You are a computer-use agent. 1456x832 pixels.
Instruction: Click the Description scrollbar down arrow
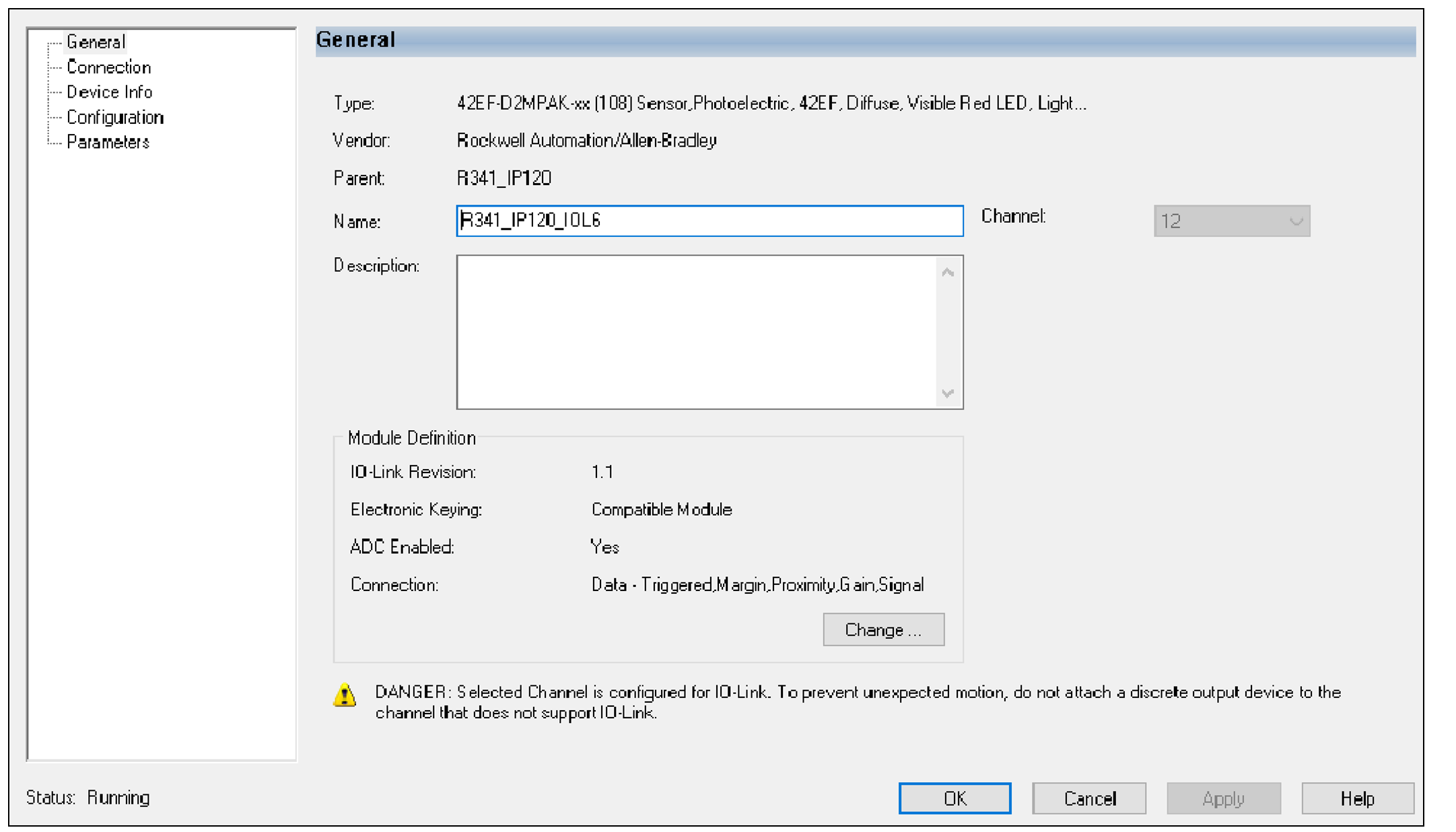tap(948, 393)
